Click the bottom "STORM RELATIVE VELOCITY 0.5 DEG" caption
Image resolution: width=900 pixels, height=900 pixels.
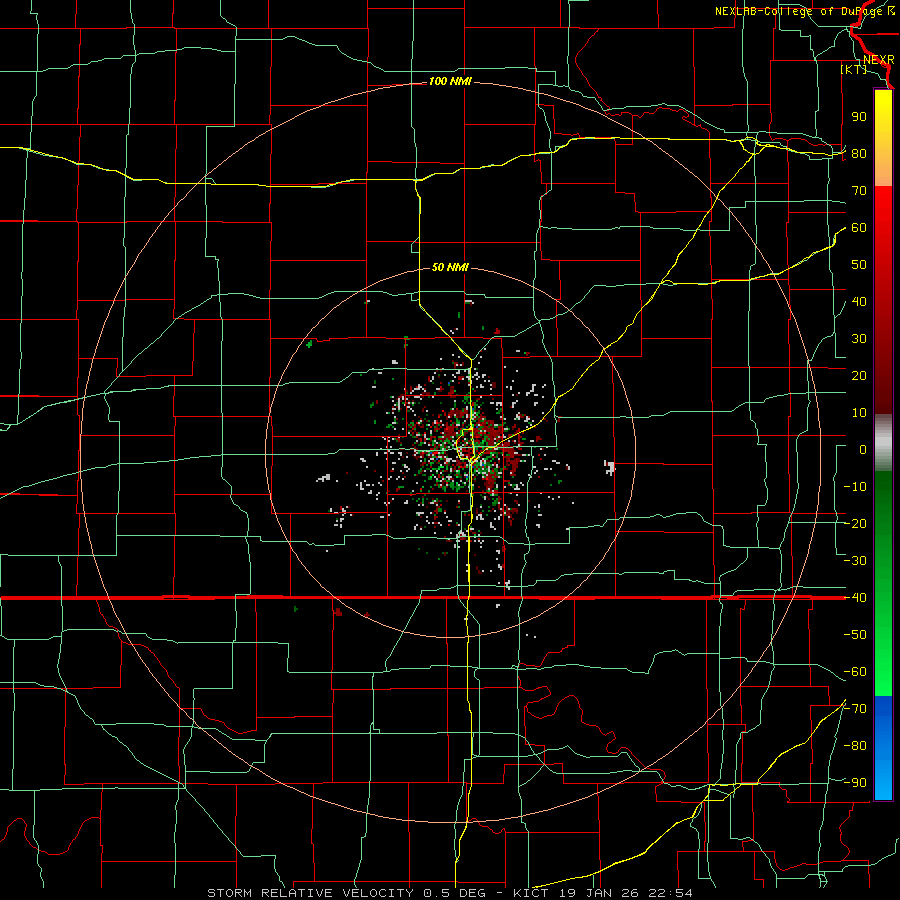[x=346, y=893]
